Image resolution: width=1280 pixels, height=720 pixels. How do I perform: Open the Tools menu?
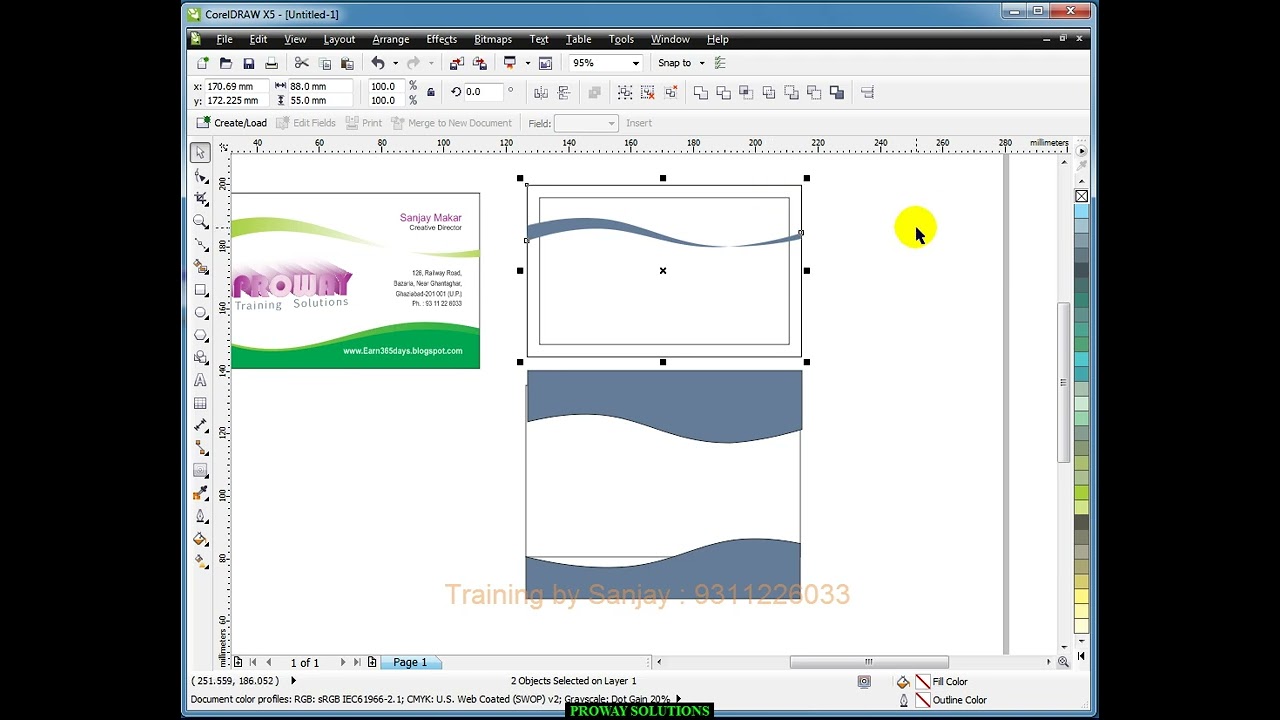click(x=621, y=39)
